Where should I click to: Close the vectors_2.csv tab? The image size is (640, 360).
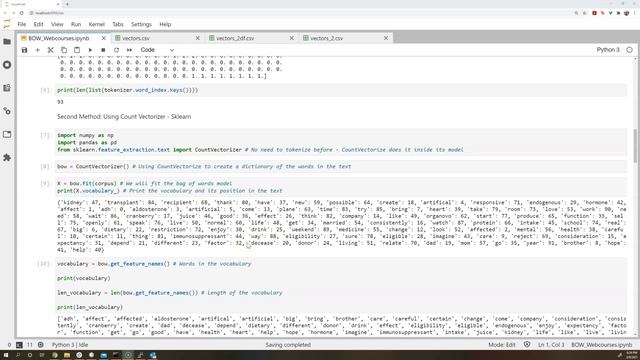386,38
